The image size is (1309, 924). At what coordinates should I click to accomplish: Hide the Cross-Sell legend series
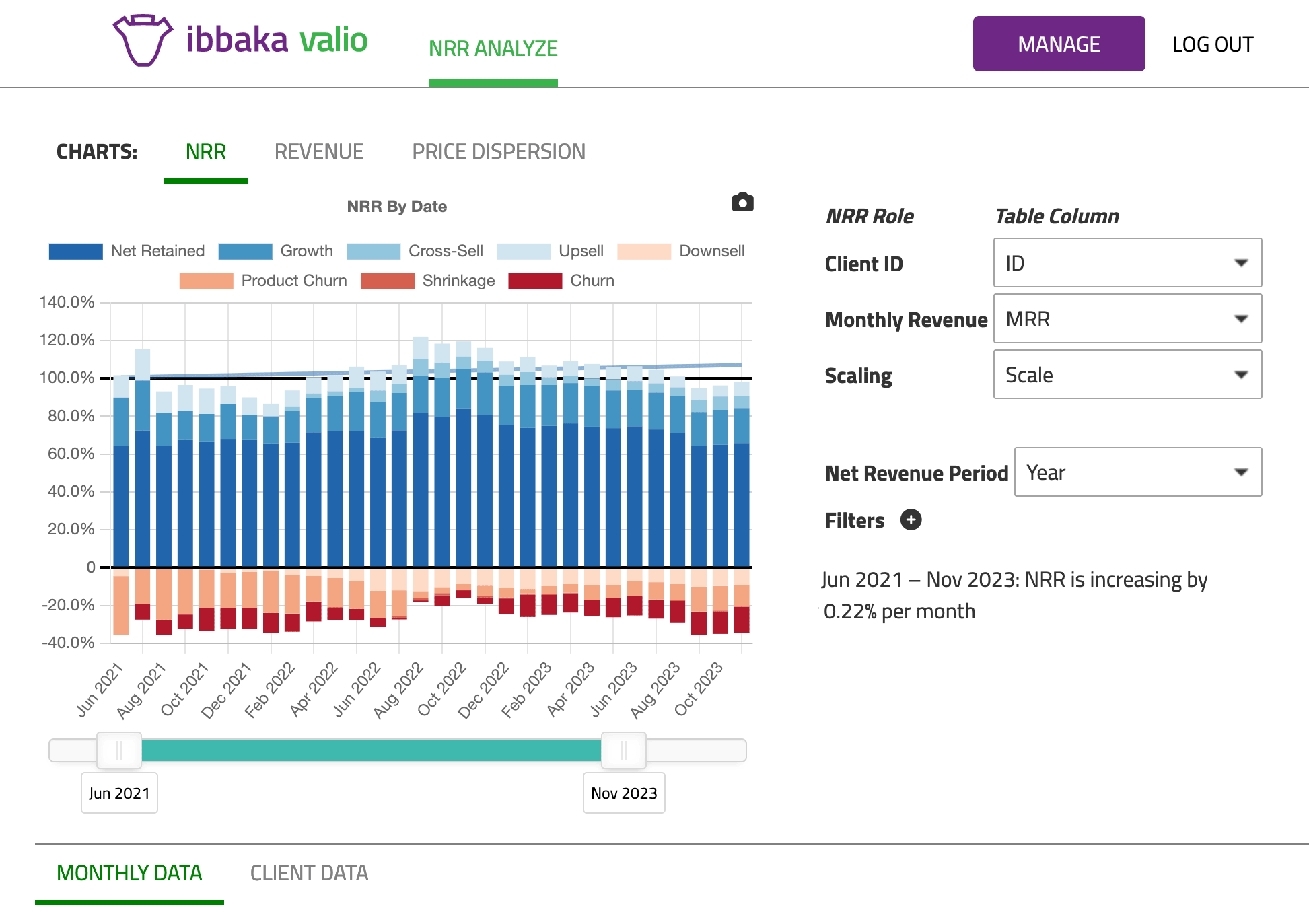(415, 251)
